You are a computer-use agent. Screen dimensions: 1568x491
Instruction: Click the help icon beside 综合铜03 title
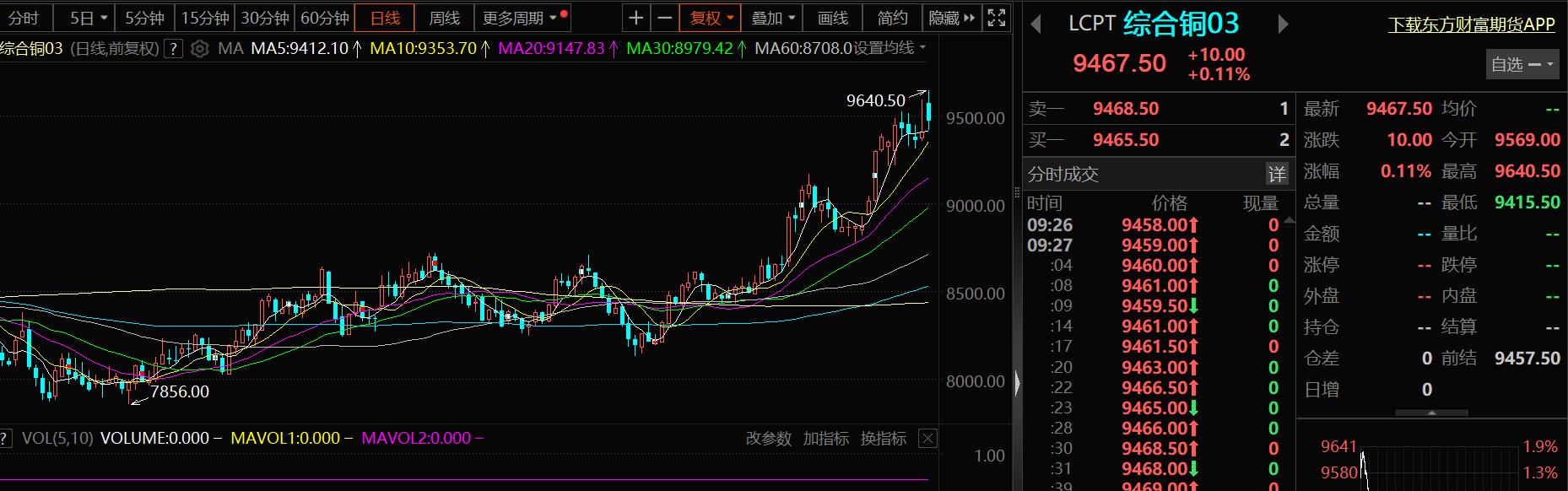(x=173, y=49)
